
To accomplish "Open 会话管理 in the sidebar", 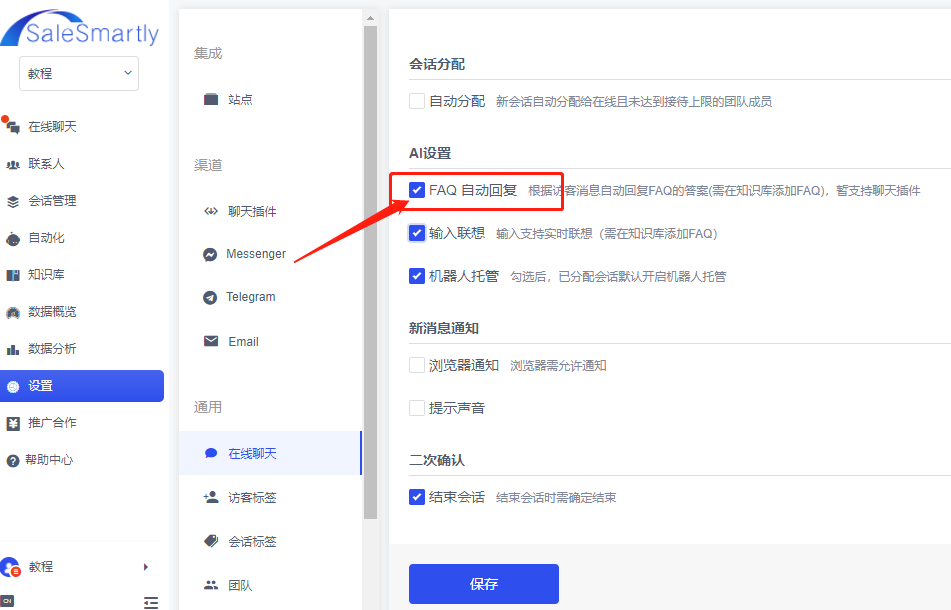I will pyautogui.click(x=82, y=201).
